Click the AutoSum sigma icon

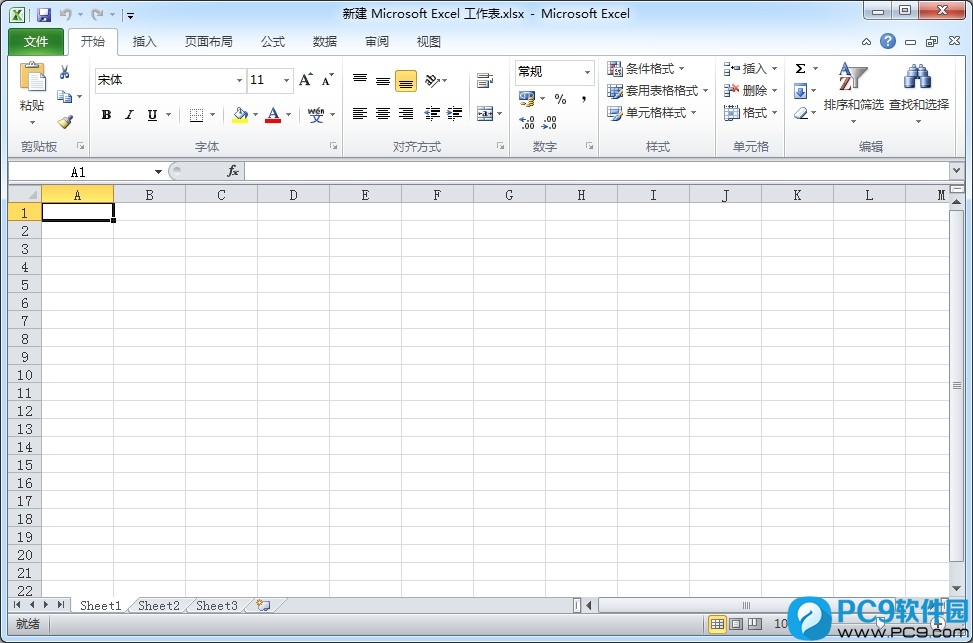(800, 68)
